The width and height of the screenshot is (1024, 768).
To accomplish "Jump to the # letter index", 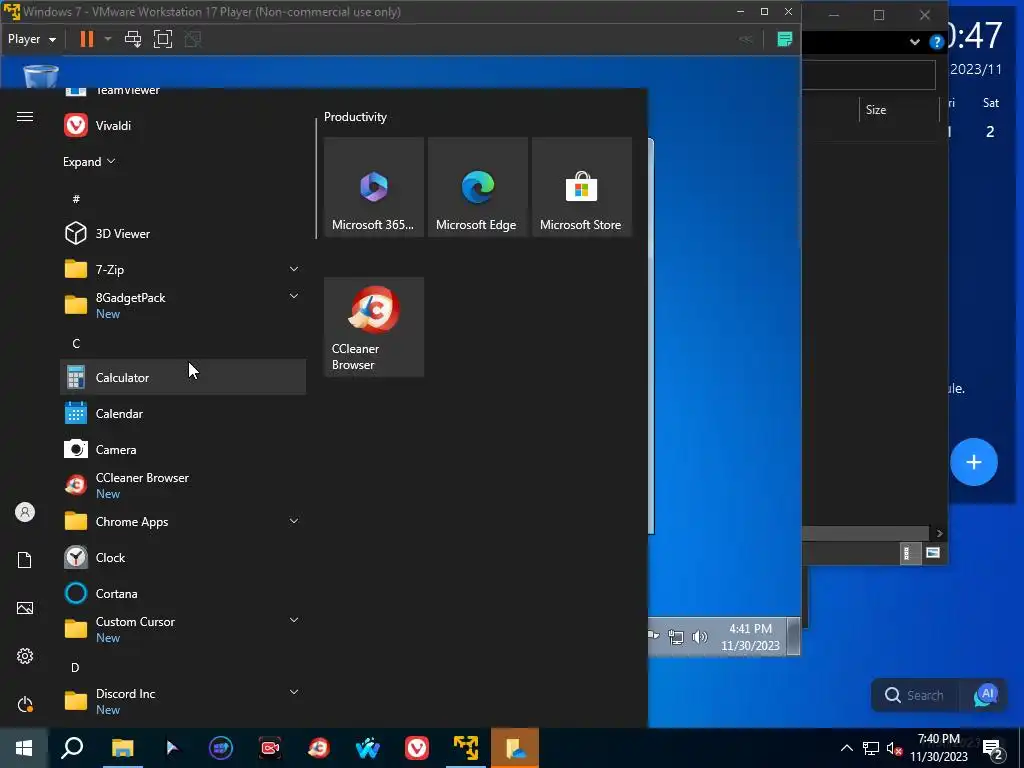I will click(x=76, y=199).
